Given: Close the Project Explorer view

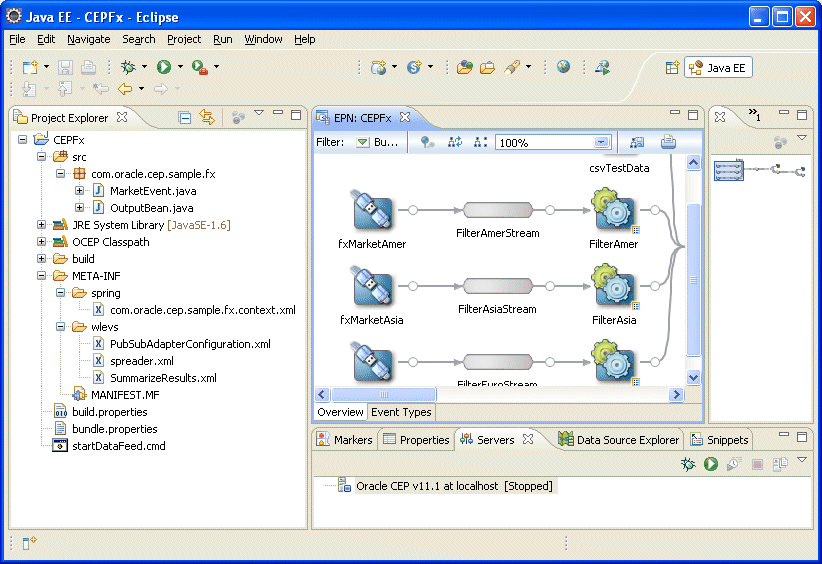Looking at the screenshot, I should coord(122,117).
